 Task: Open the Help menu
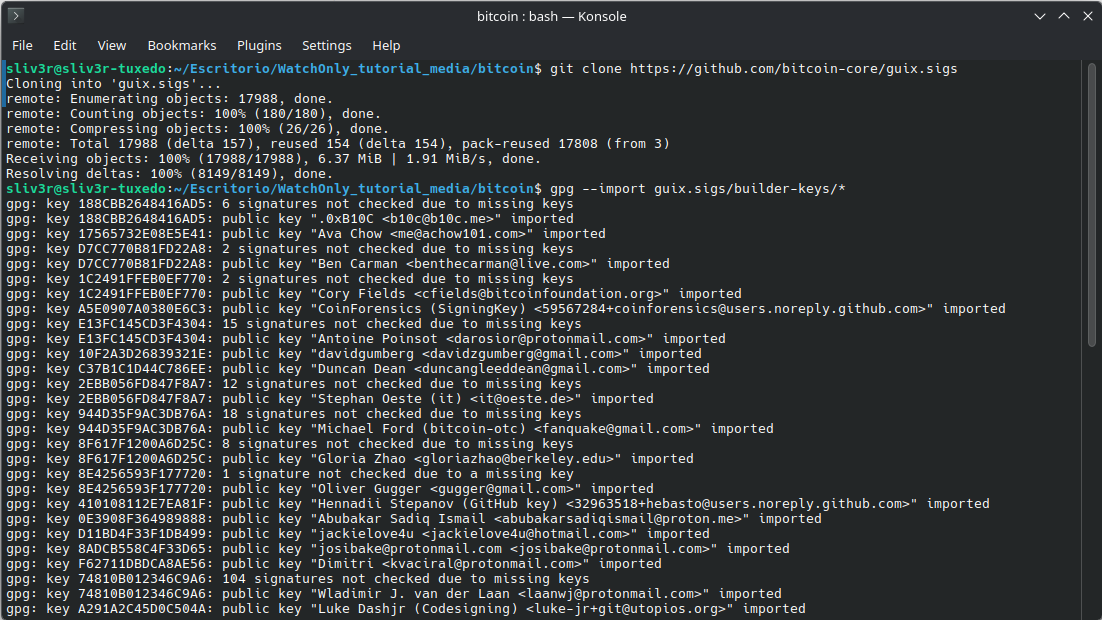[x=386, y=46]
